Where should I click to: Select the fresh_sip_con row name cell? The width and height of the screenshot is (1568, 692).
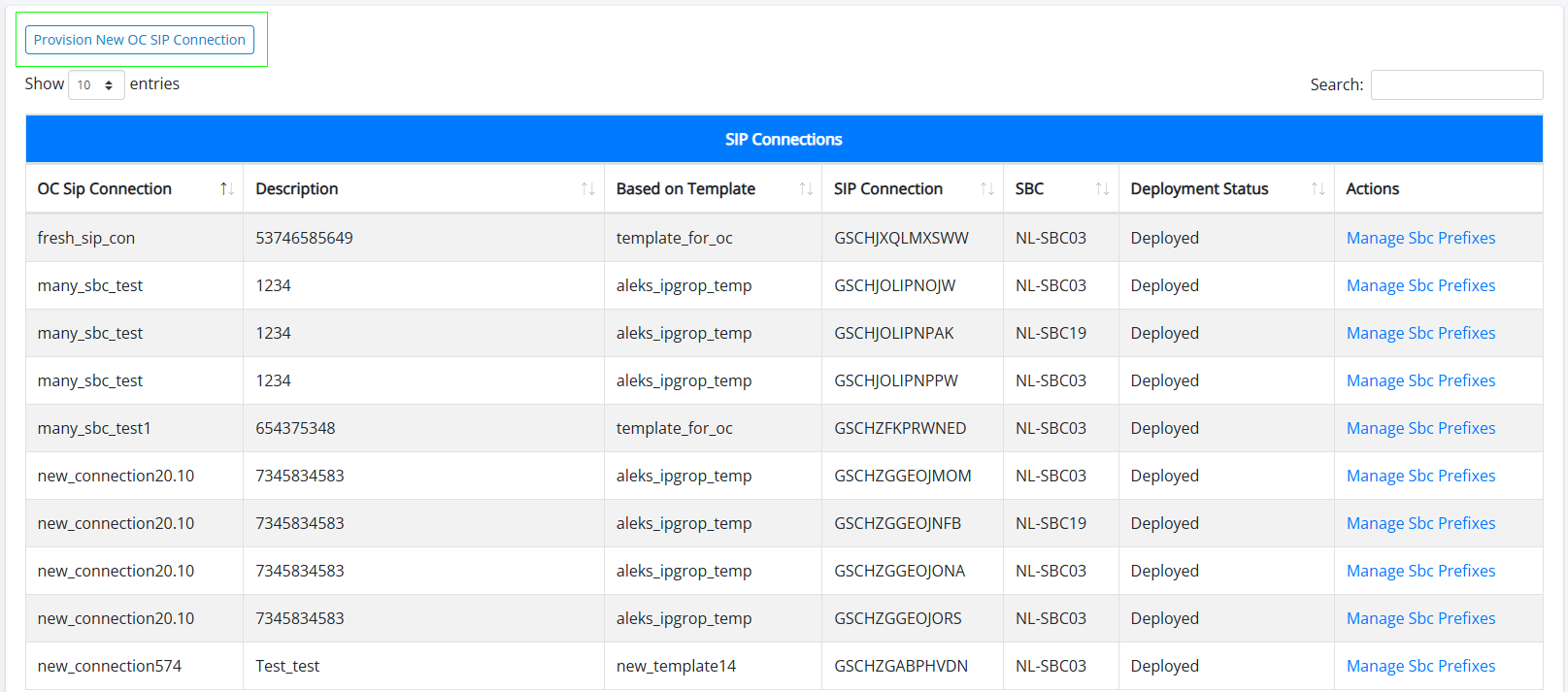86,238
